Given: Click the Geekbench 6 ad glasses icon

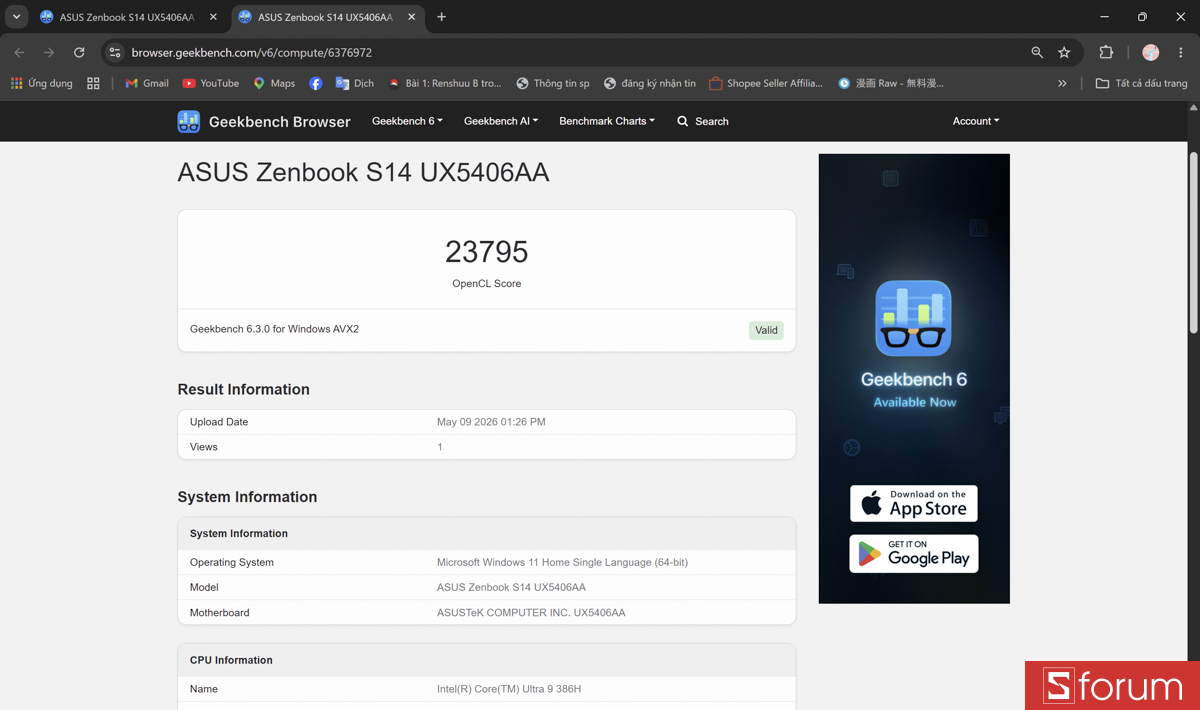Looking at the screenshot, I should (x=914, y=318).
